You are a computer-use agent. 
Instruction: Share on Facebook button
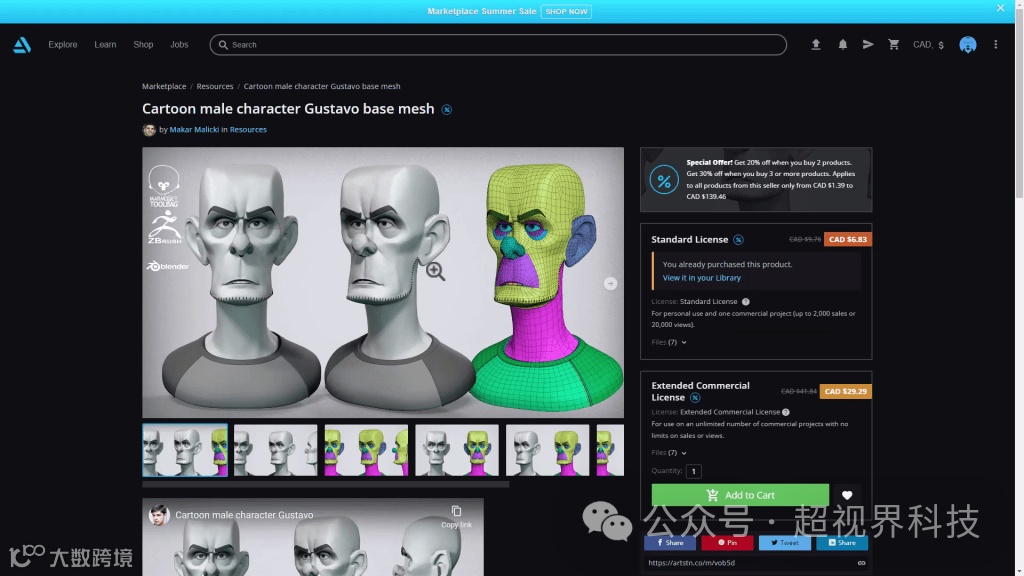670,543
